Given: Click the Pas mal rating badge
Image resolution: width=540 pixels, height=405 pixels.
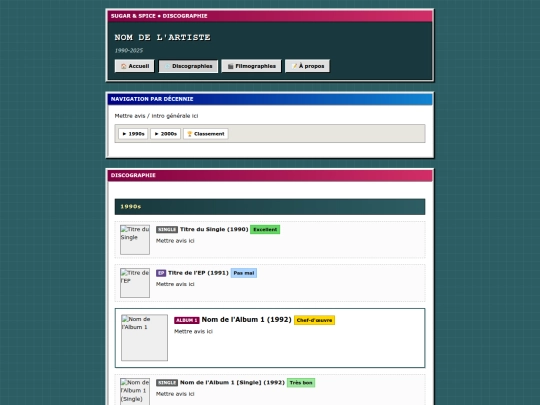Looking at the screenshot, I should (243, 273).
